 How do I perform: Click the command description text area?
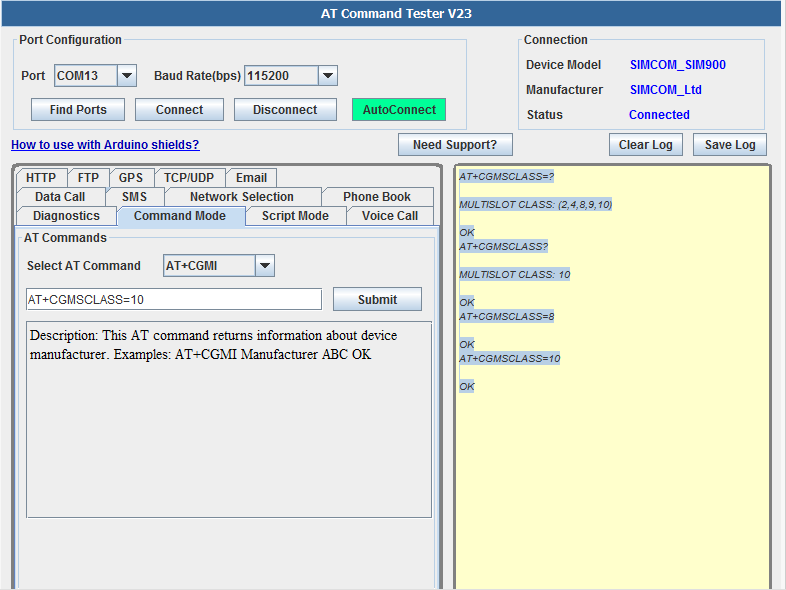tap(229, 420)
